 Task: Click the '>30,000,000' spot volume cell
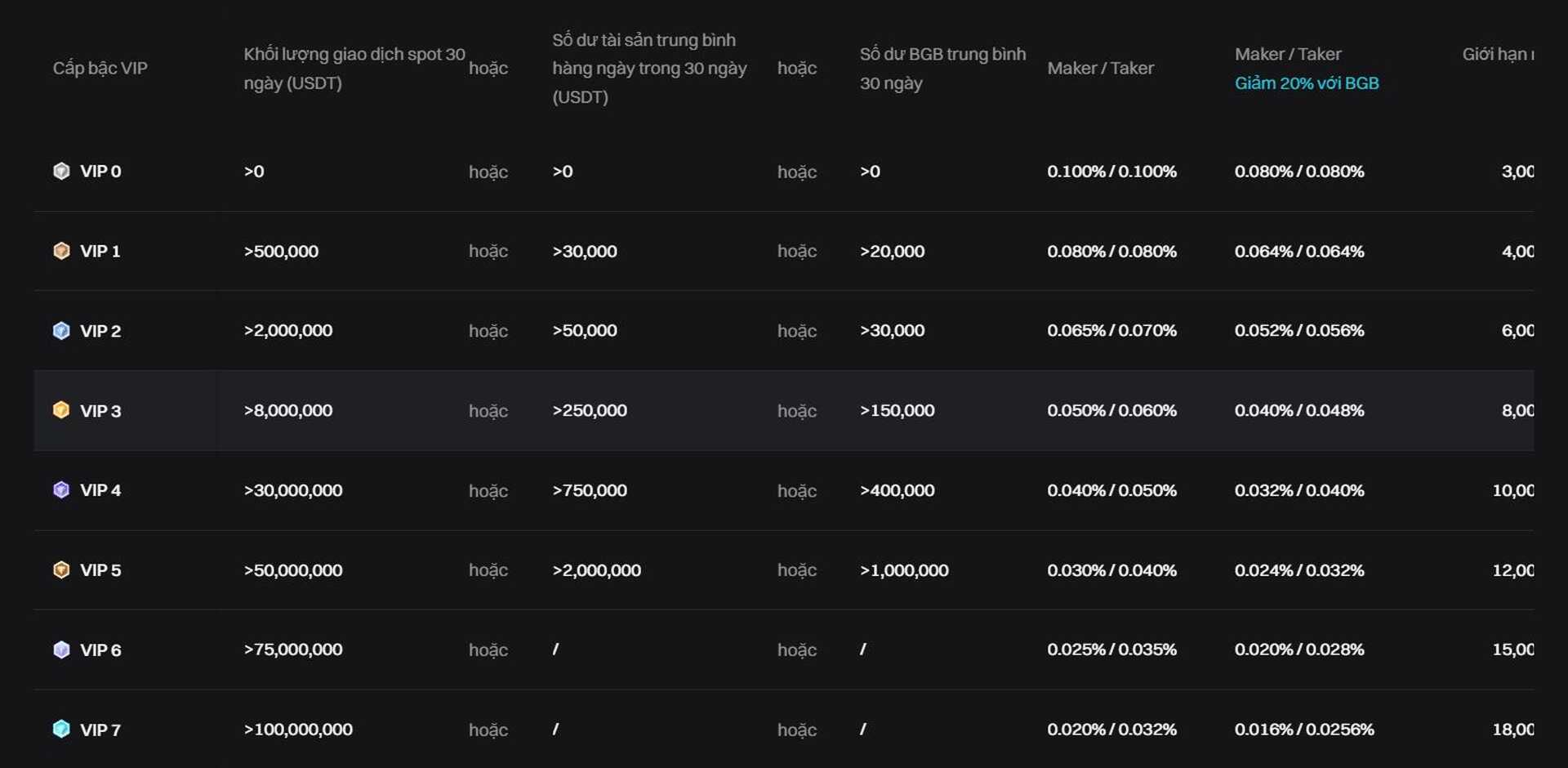pyautogui.click(x=293, y=490)
